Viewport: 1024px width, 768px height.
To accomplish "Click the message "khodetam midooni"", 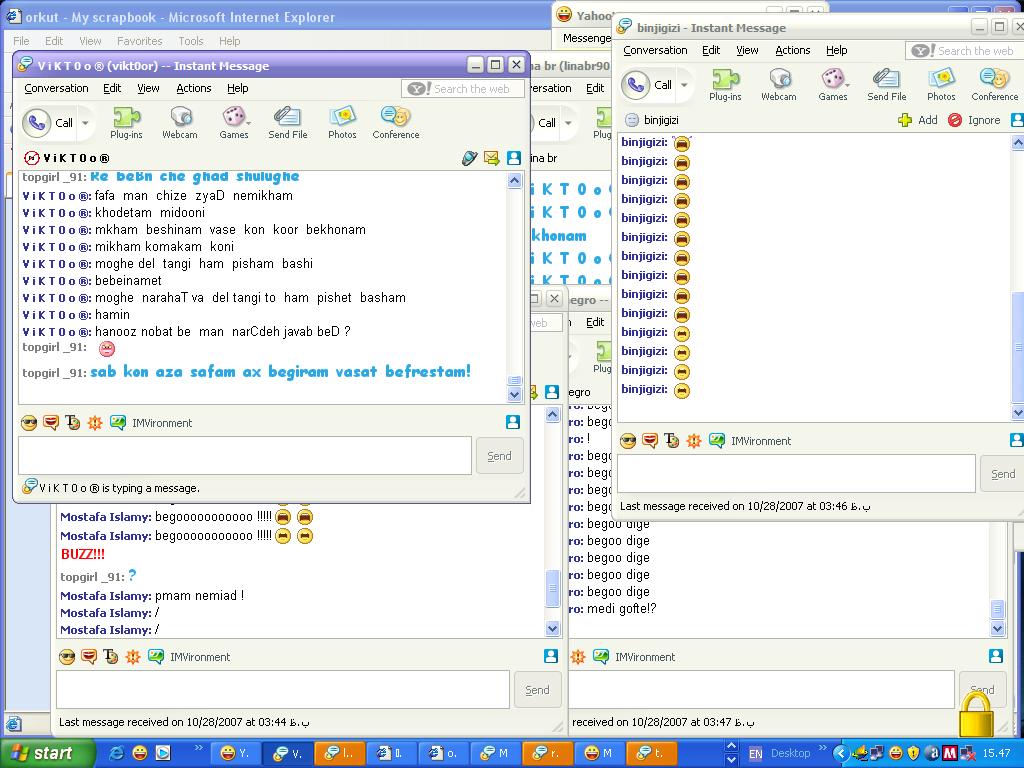I will coord(150,213).
